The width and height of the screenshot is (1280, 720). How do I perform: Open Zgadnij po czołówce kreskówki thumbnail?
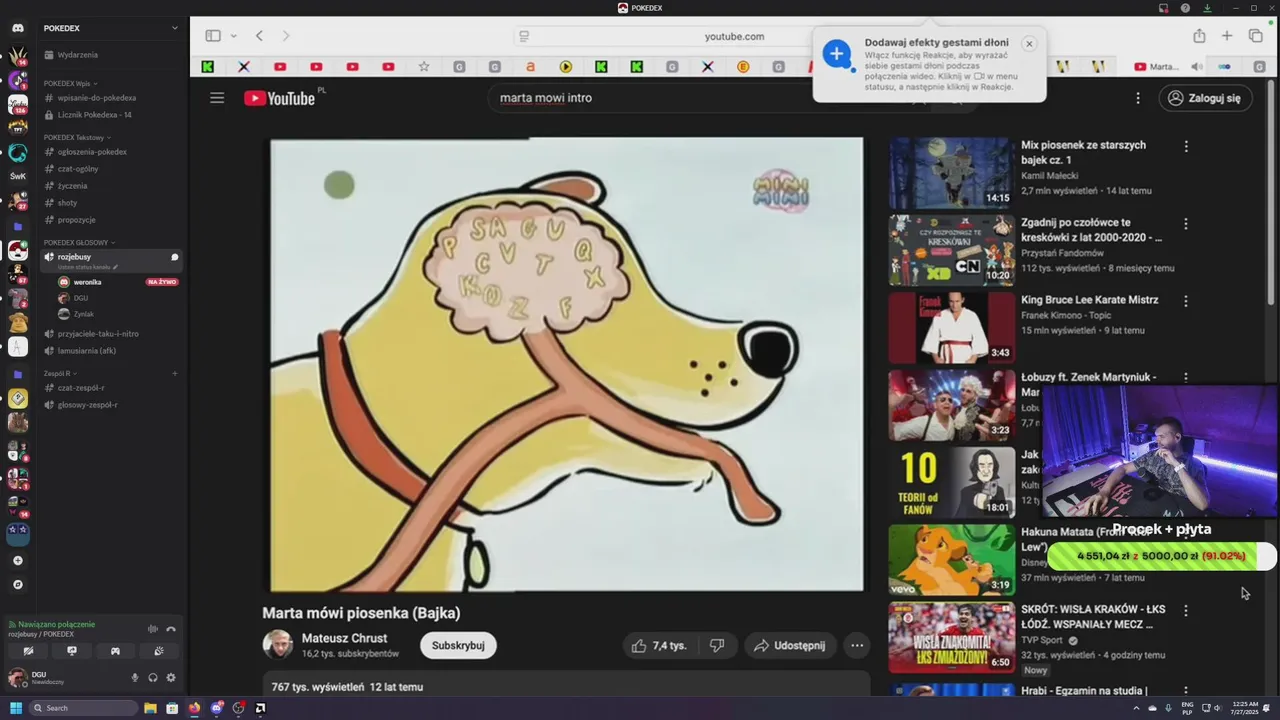click(x=951, y=250)
